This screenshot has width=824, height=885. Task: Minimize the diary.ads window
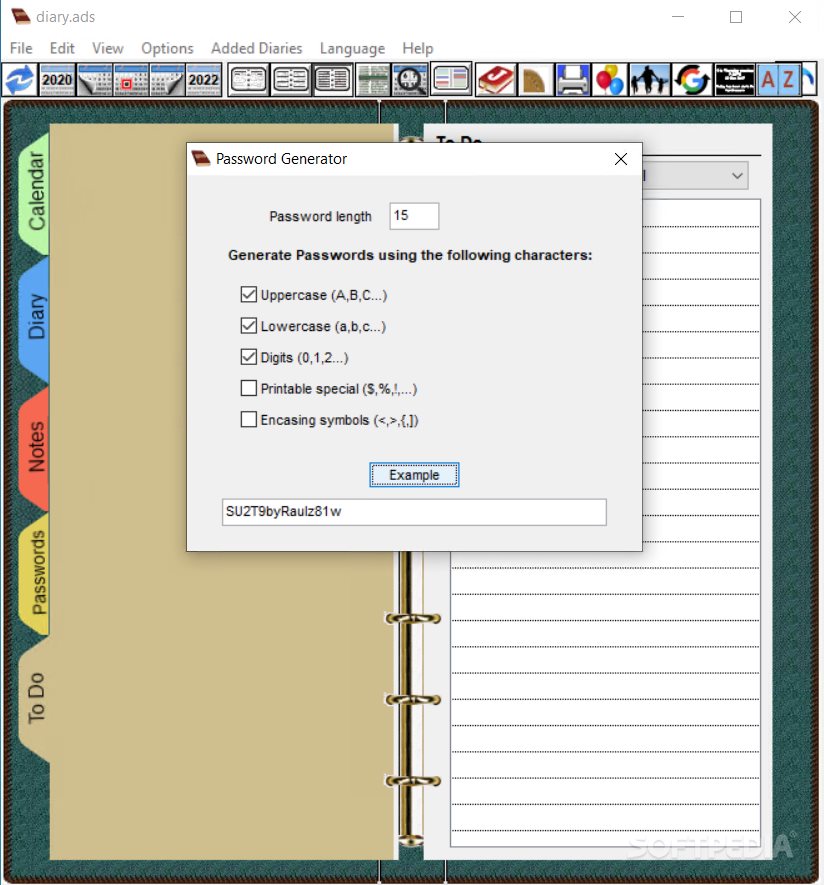(x=678, y=17)
